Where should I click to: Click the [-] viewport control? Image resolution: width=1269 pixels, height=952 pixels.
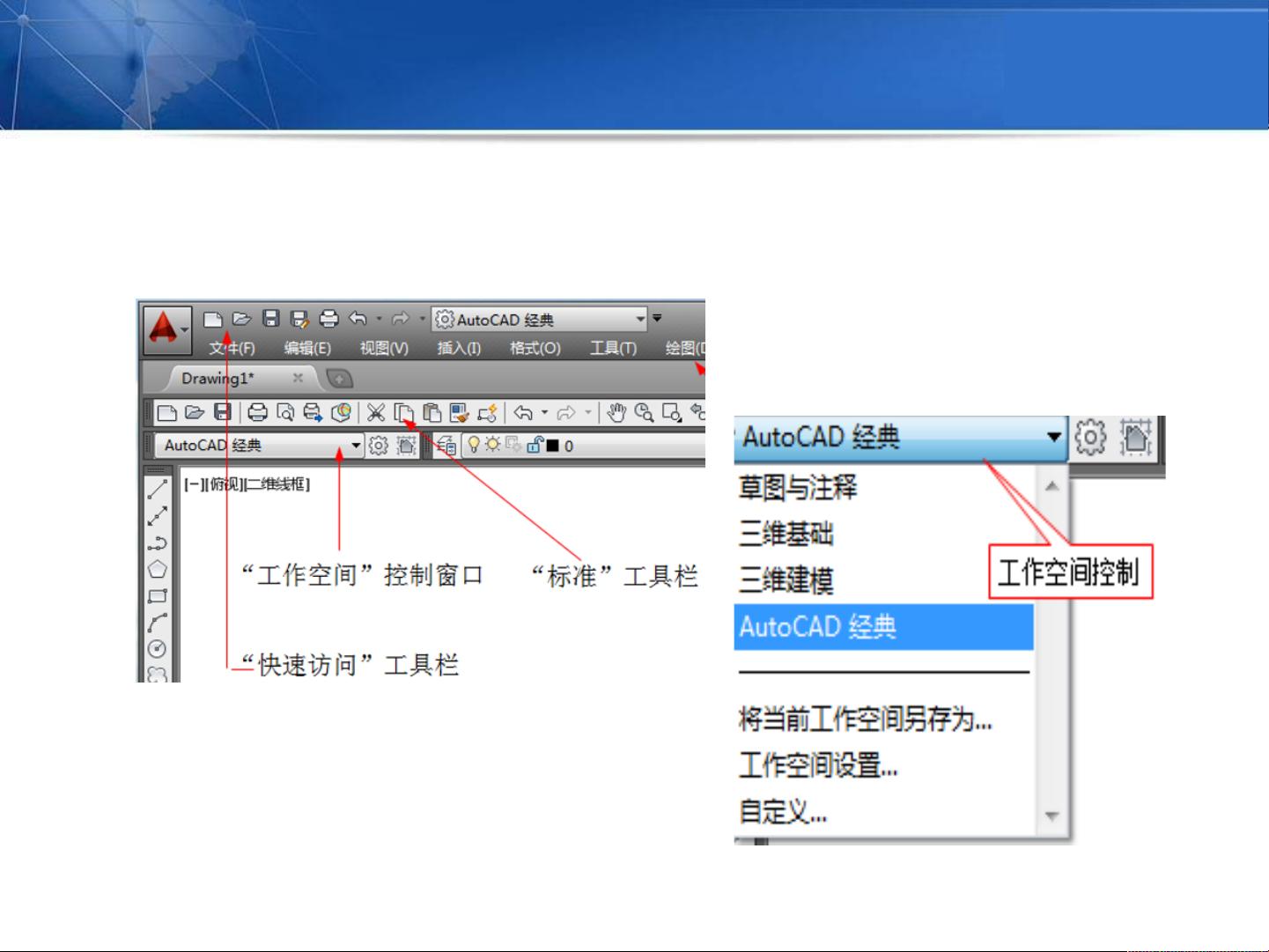(x=193, y=484)
